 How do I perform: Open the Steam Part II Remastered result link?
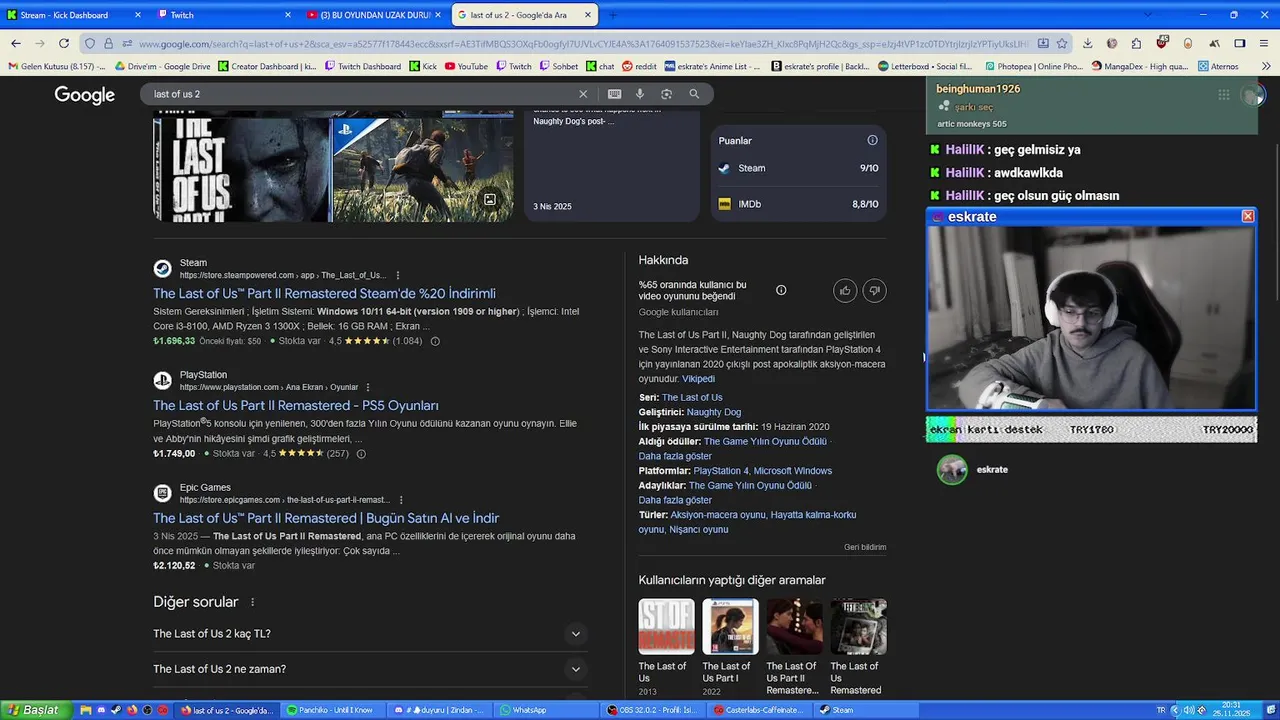324,293
